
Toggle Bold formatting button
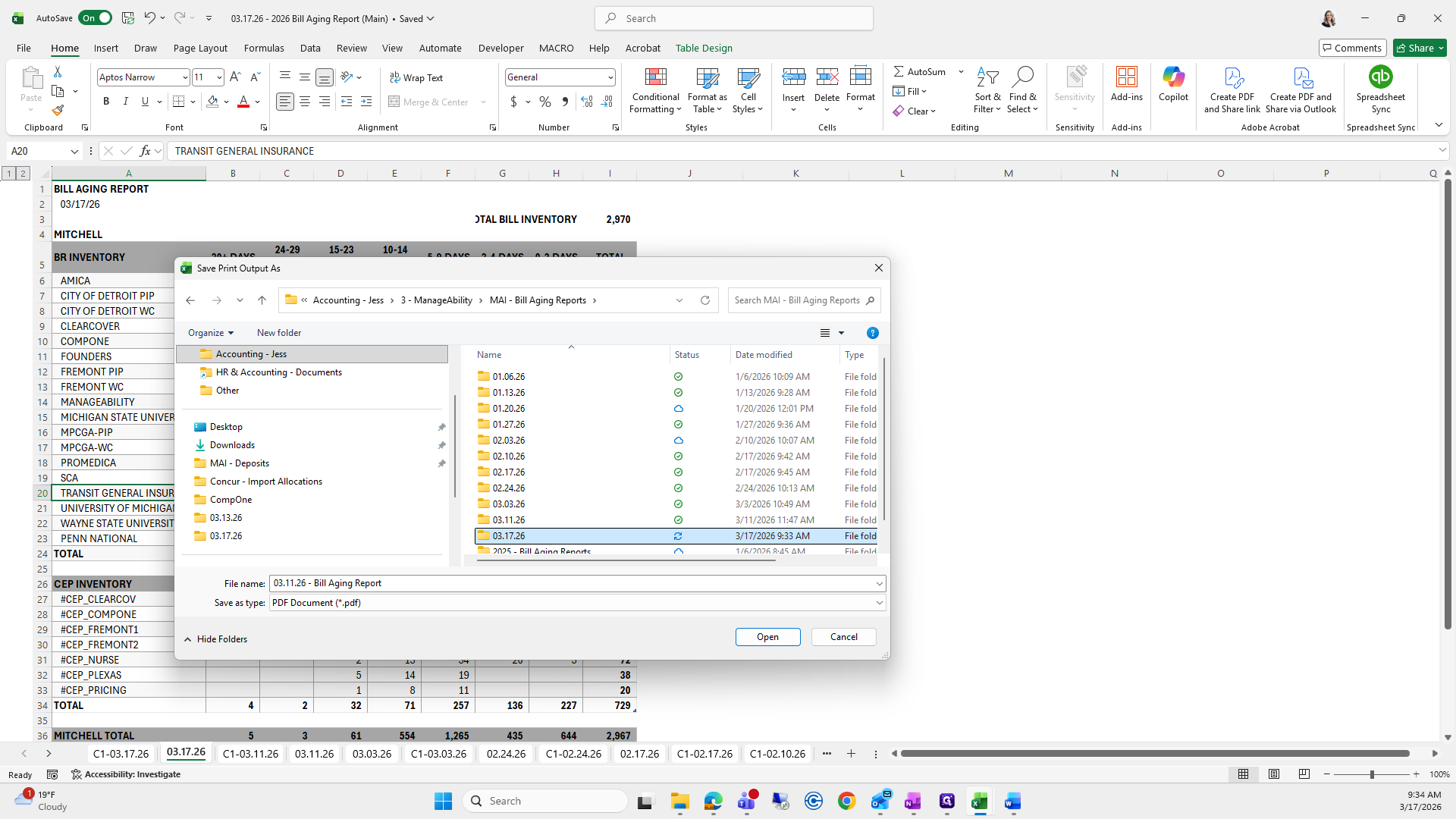(106, 102)
